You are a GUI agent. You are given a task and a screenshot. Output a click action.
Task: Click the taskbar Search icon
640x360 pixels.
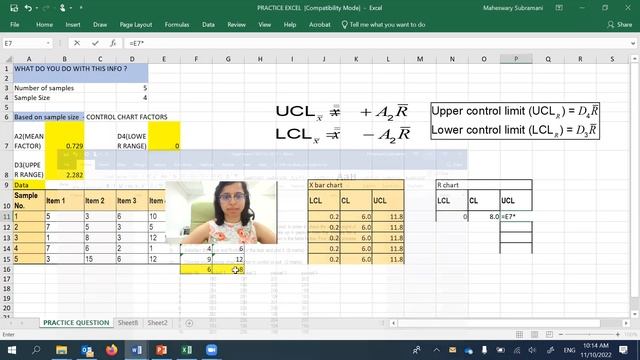coord(36,350)
